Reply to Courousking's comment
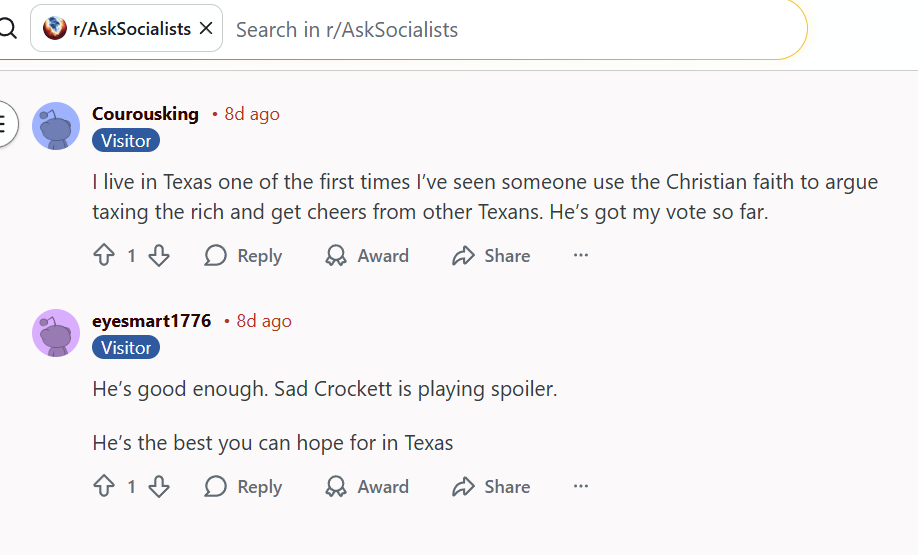This screenshot has width=918, height=555. click(x=243, y=256)
